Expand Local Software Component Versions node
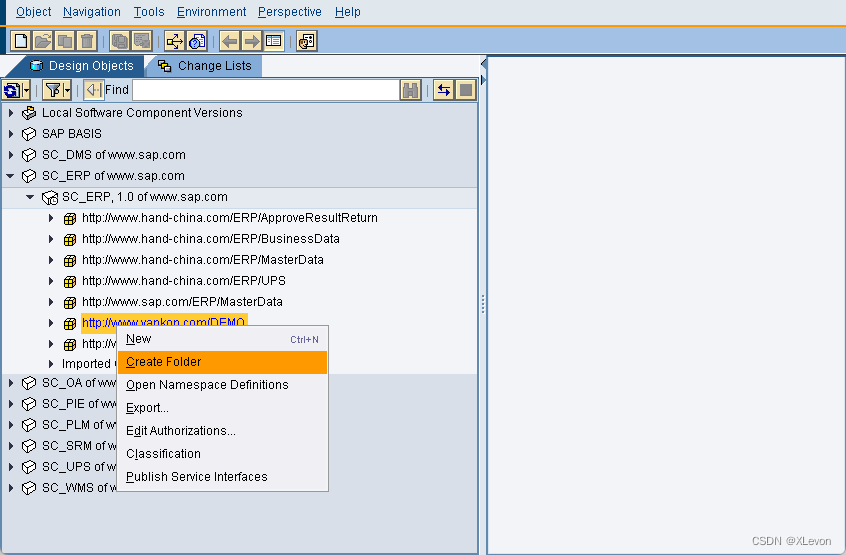 11,113
